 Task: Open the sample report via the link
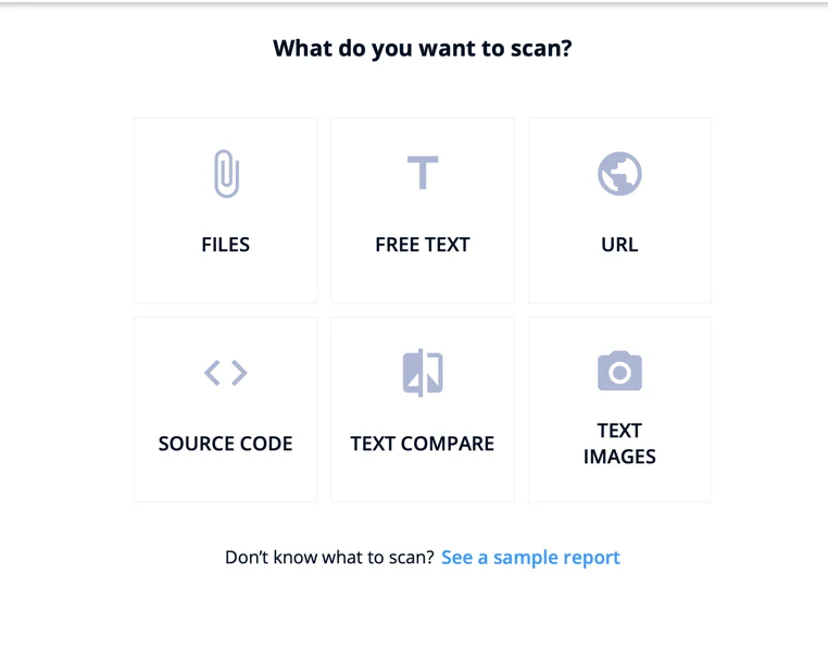pos(531,557)
